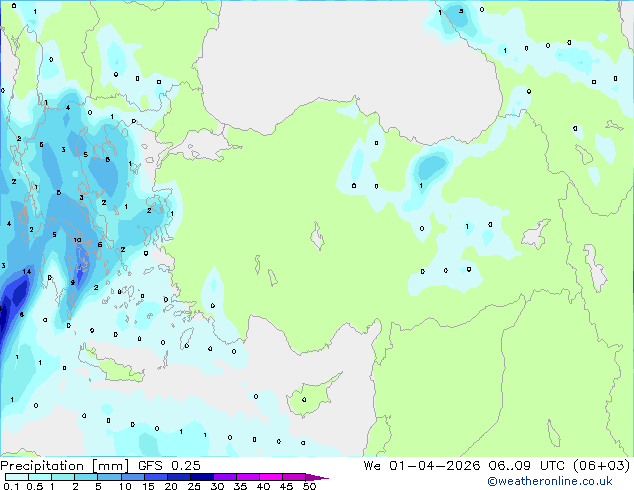Click the island of Cyprus on map

tap(311, 397)
